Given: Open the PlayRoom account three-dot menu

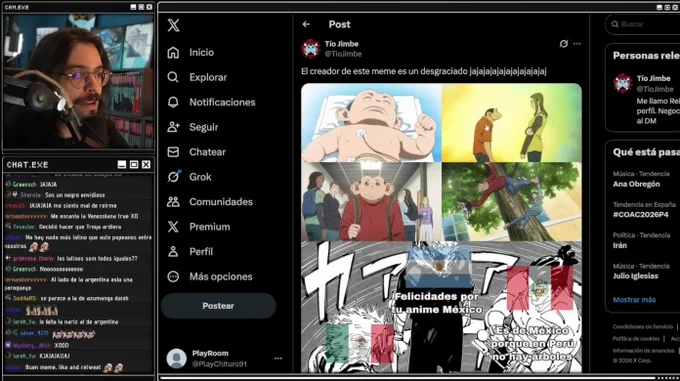Looking at the screenshot, I should (278, 358).
